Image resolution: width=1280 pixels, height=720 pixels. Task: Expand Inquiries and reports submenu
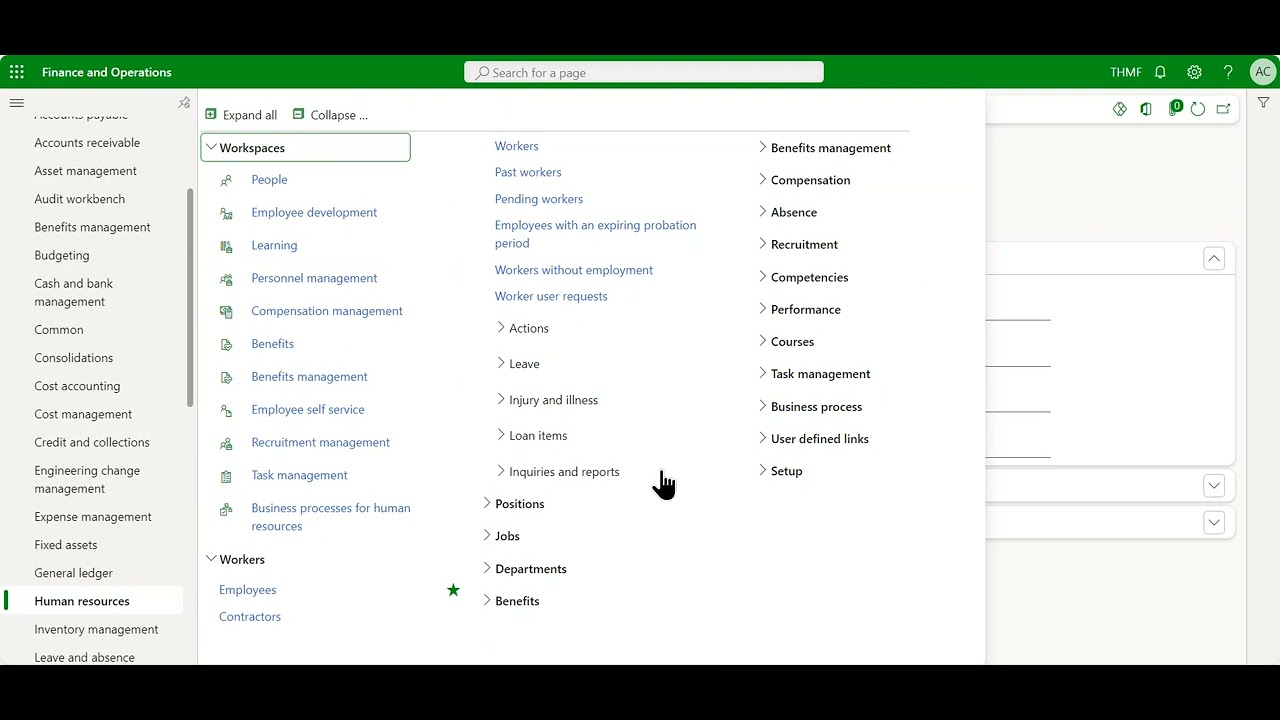click(501, 471)
